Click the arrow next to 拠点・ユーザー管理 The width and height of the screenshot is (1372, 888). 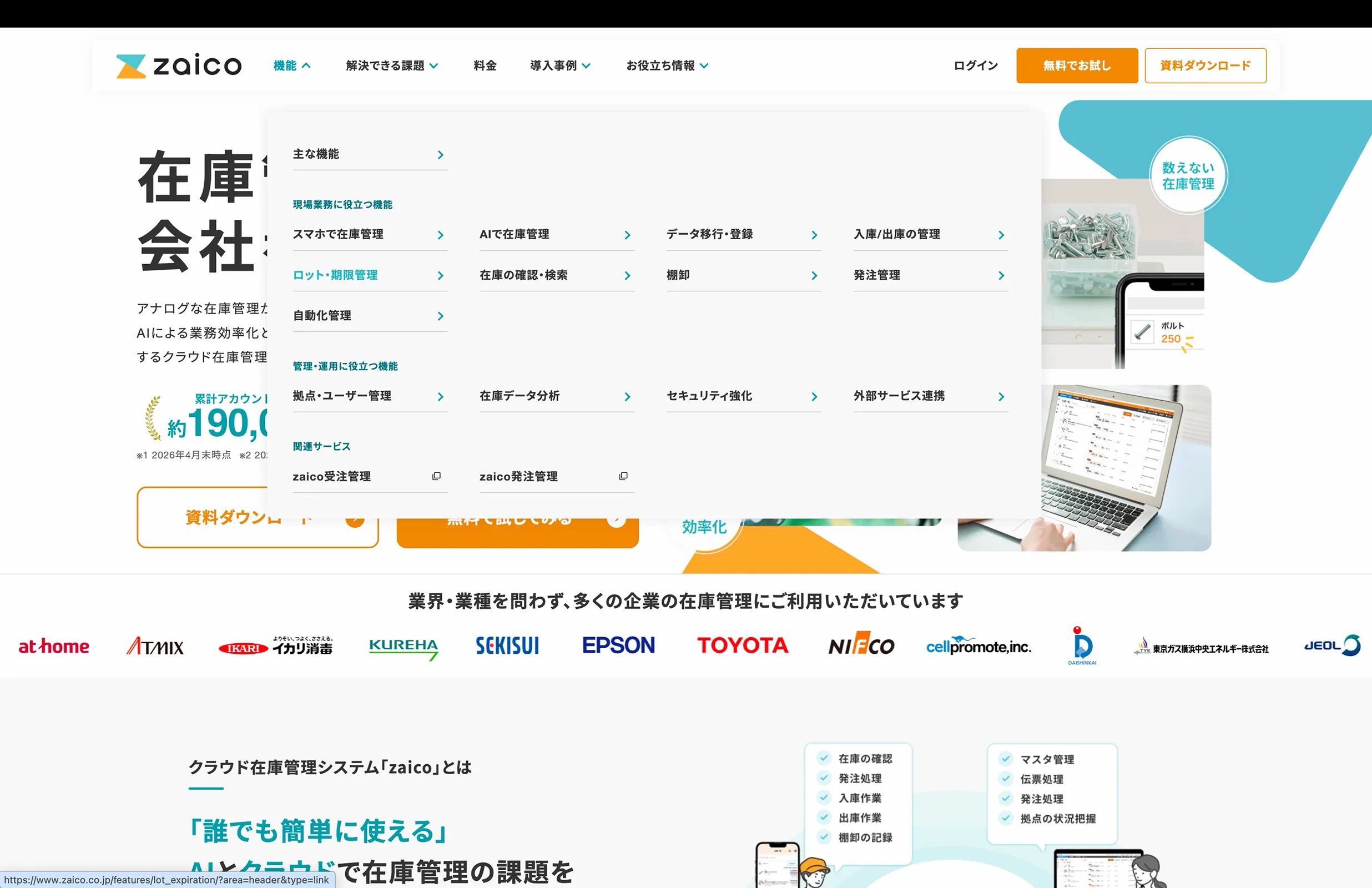(441, 397)
